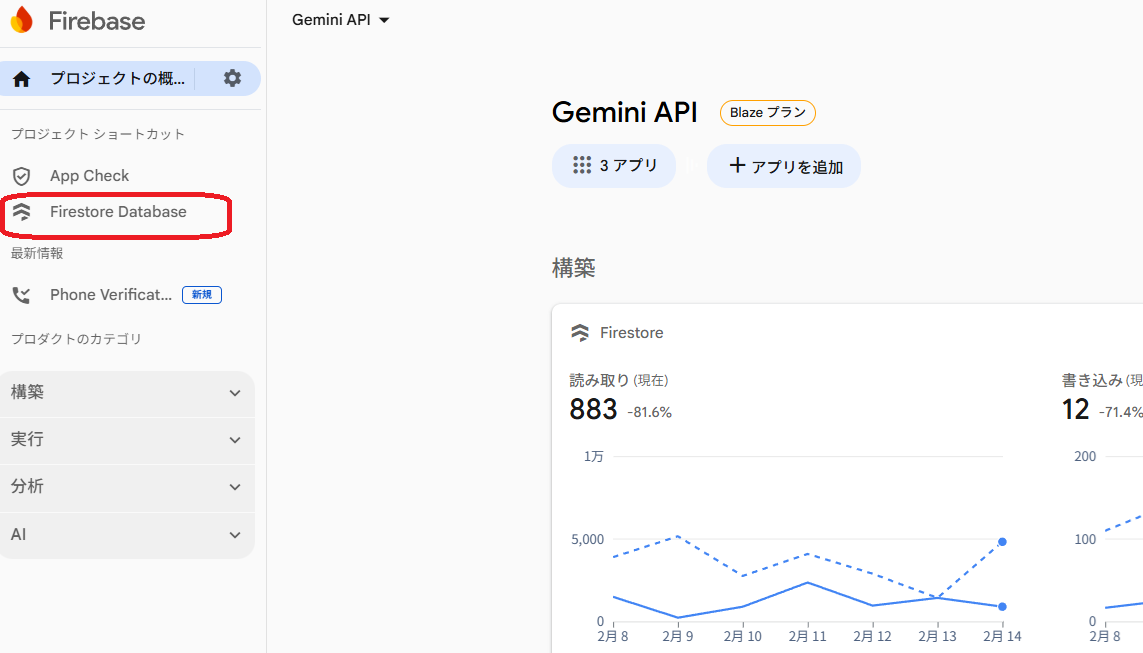Click the Blaze プラン badge
Image resolution: width=1143 pixels, height=653 pixels.
[x=767, y=112]
